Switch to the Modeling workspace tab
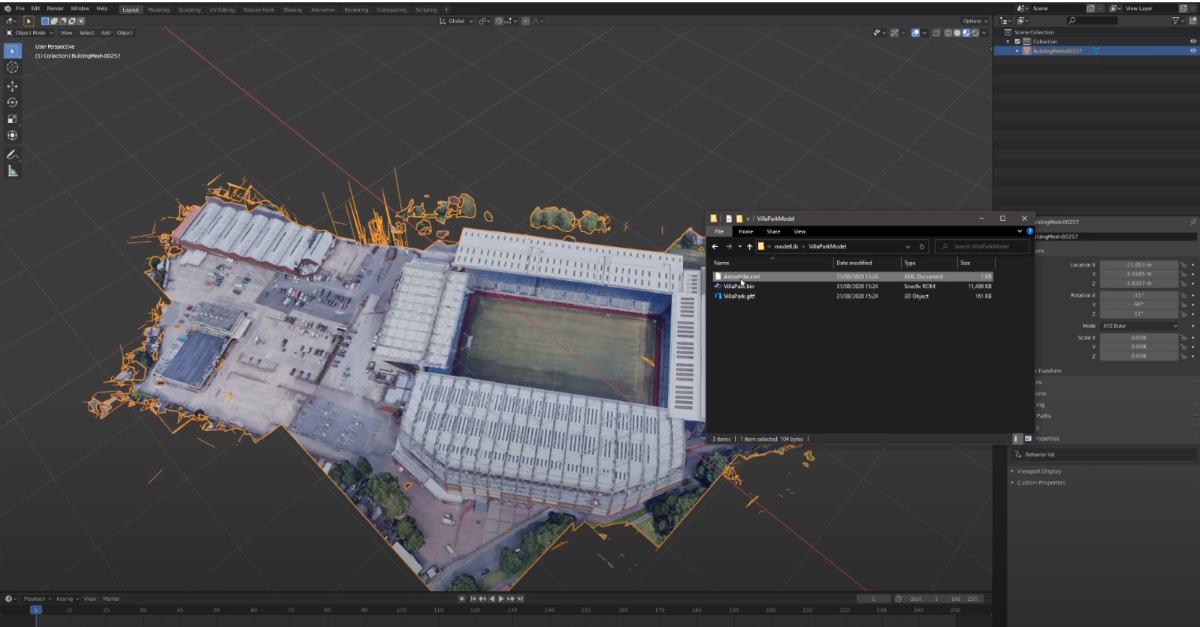The height and width of the screenshot is (627, 1200). [x=159, y=9]
